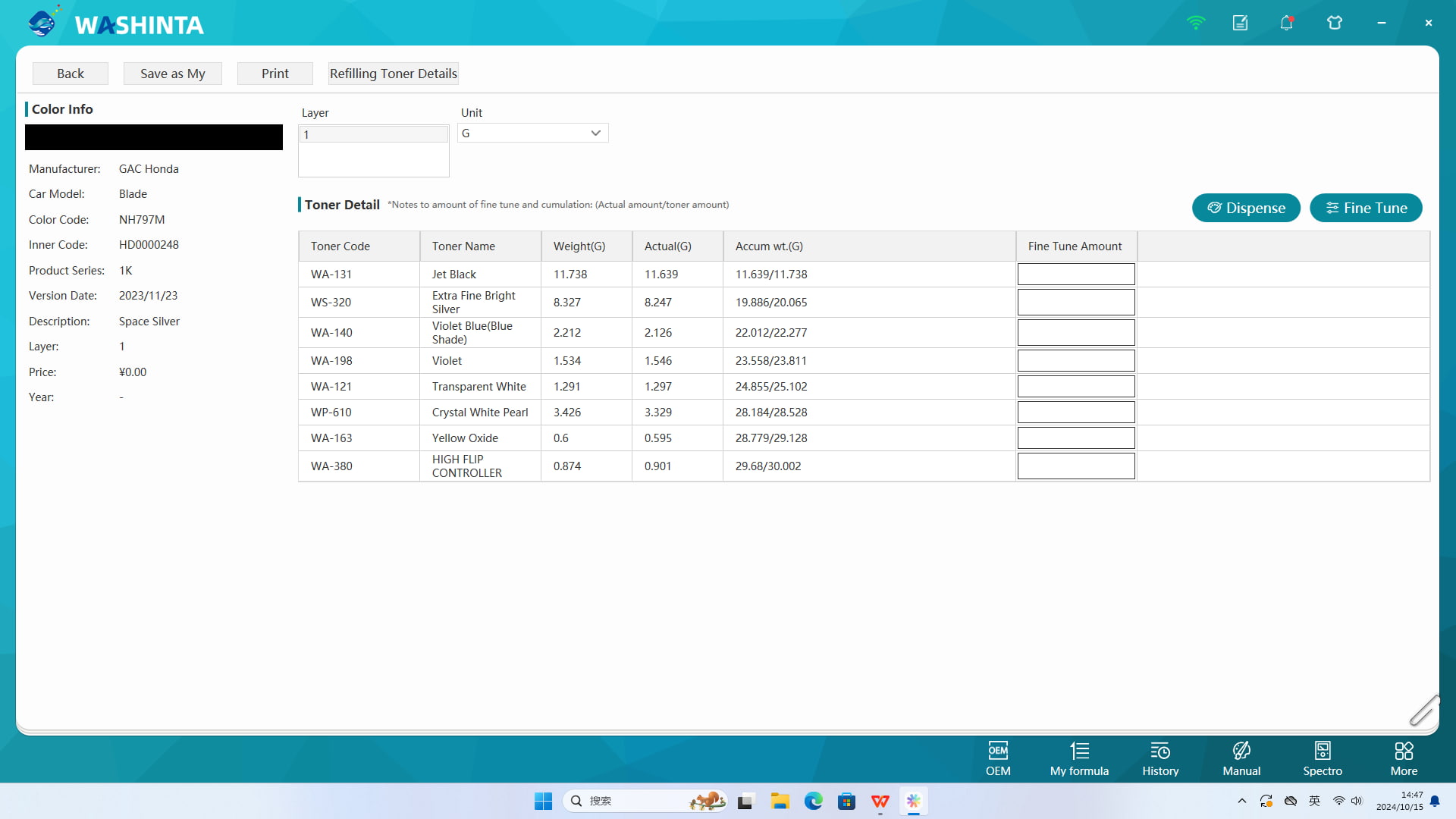Click Save as My button
The width and height of the screenshot is (1456, 819).
coord(172,74)
